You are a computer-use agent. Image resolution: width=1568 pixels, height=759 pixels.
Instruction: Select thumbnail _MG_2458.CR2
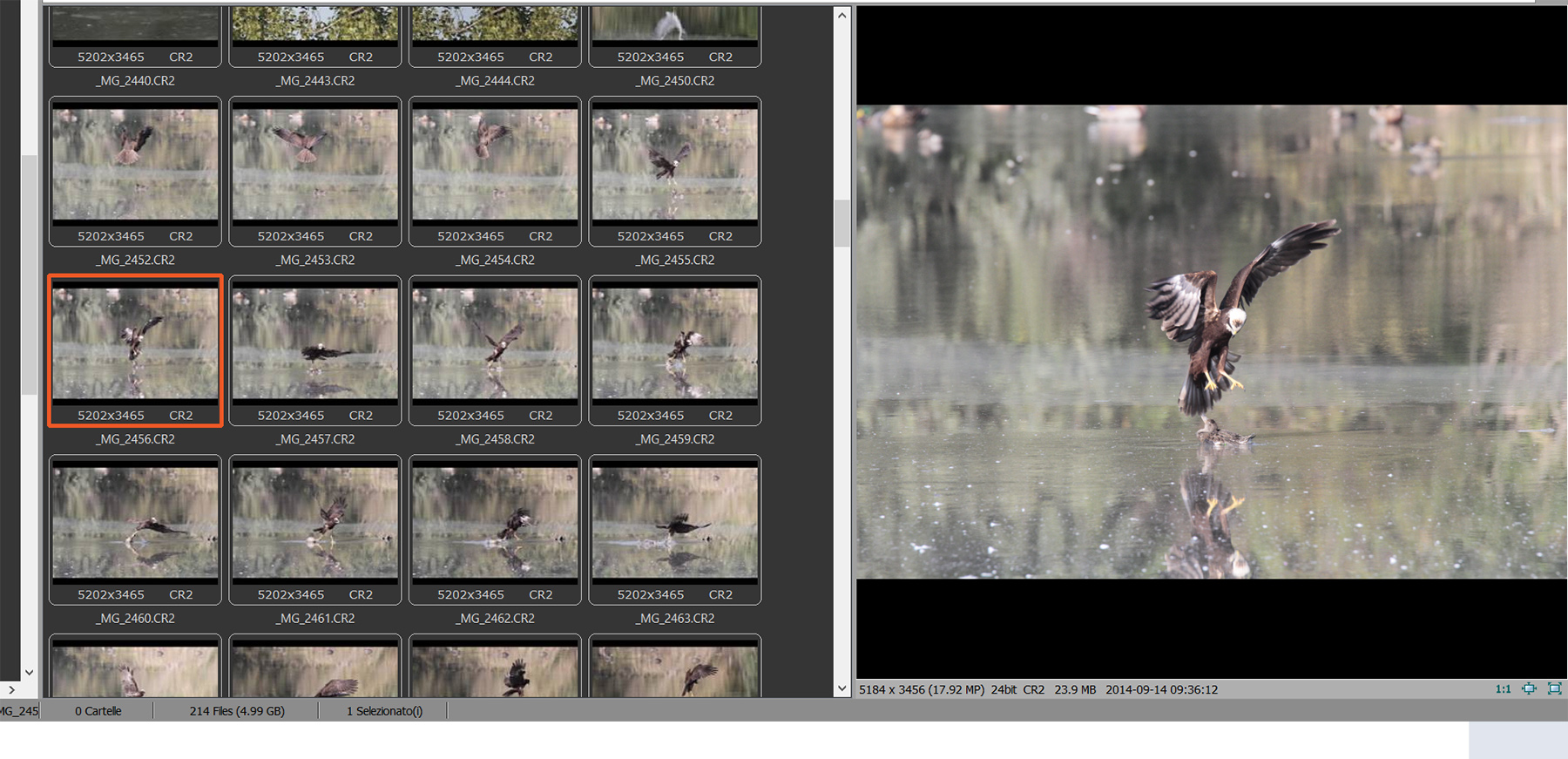click(495, 351)
